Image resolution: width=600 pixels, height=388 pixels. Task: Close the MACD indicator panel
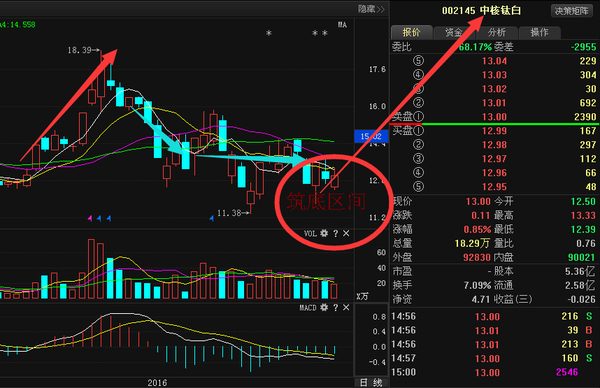coord(346,308)
